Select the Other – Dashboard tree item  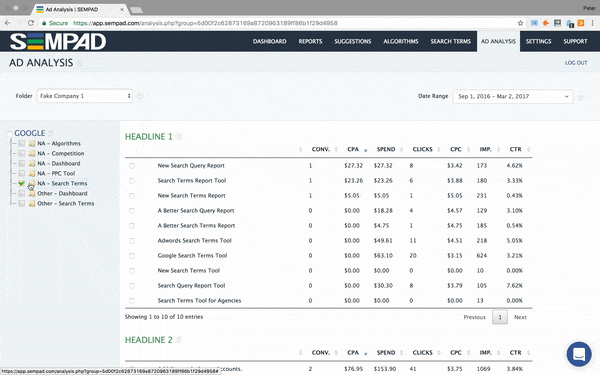click(x=62, y=194)
